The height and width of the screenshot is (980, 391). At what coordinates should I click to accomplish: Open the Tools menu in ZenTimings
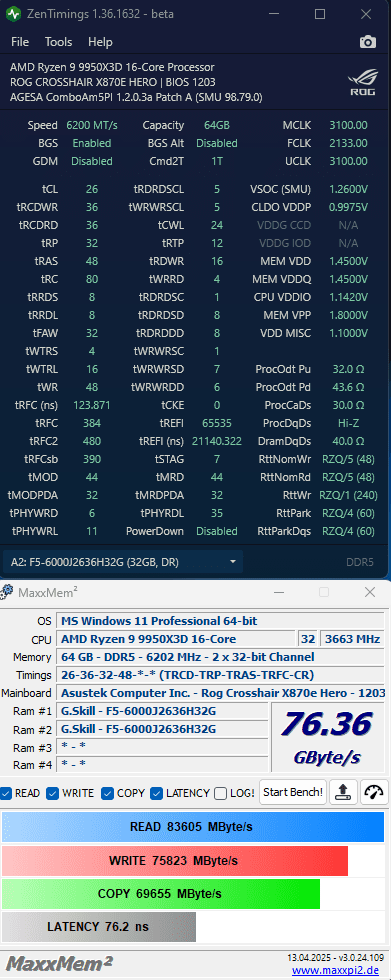click(58, 42)
